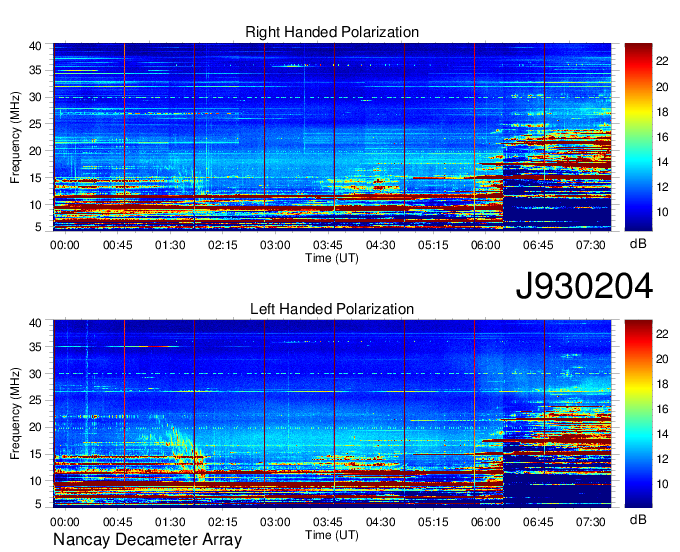Click the 40 MHz tick on top plot
680x552 pixels.
pos(35,46)
